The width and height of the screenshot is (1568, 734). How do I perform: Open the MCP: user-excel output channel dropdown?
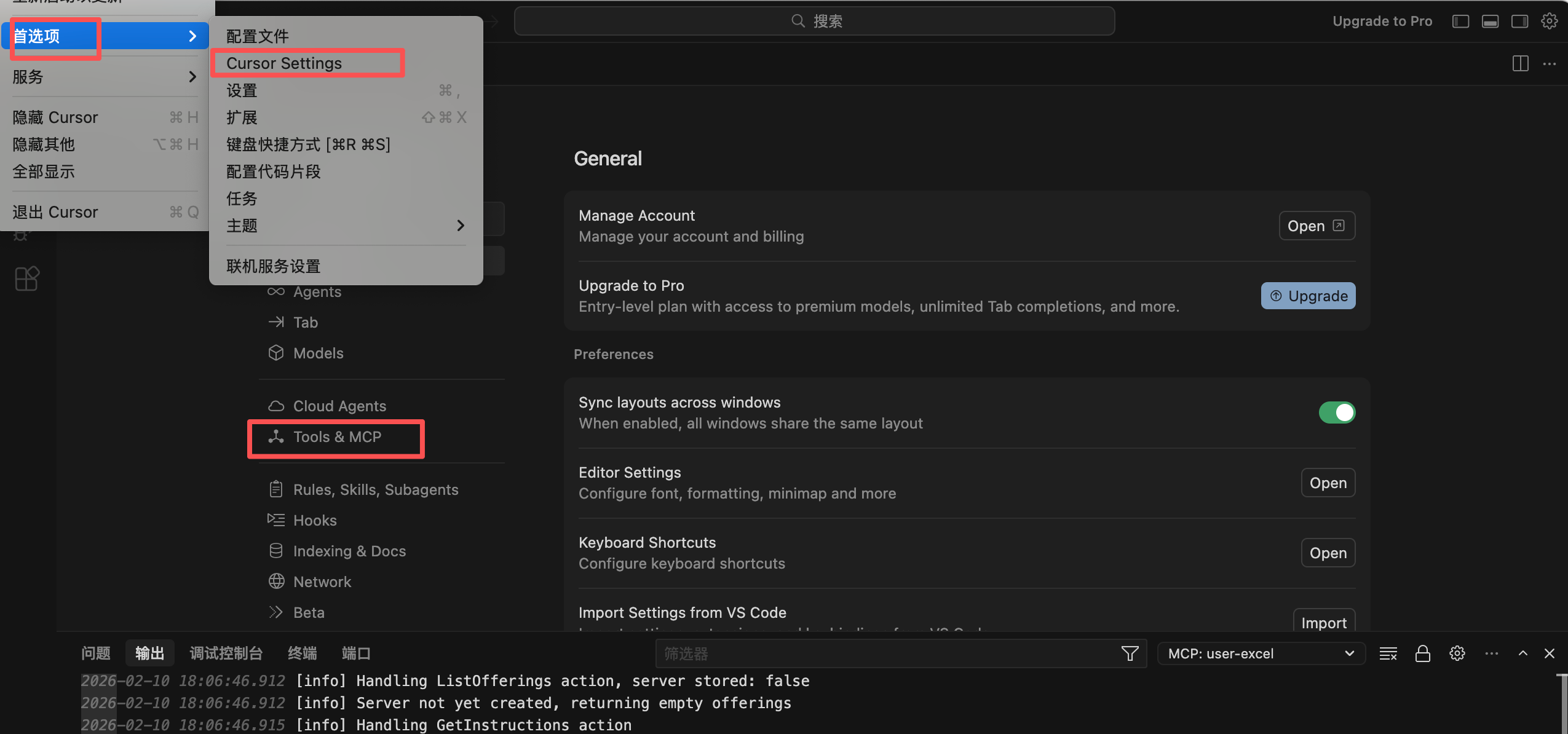[x=1261, y=653]
